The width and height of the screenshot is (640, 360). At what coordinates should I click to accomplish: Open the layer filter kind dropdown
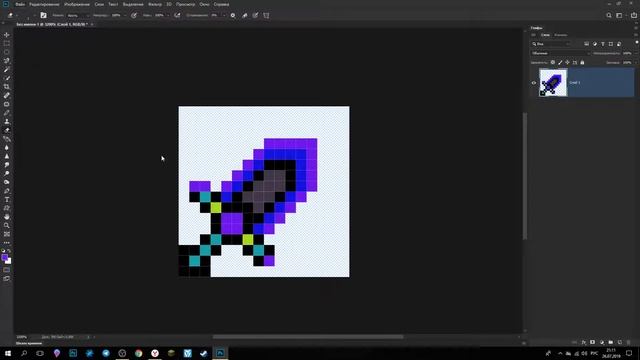[x=551, y=44]
